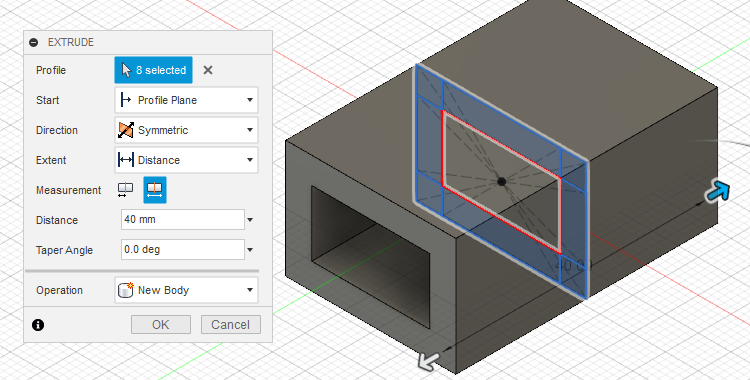Click the '8 selected' profile selector
This screenshot has width=750, height=380.
pos(154,70)
